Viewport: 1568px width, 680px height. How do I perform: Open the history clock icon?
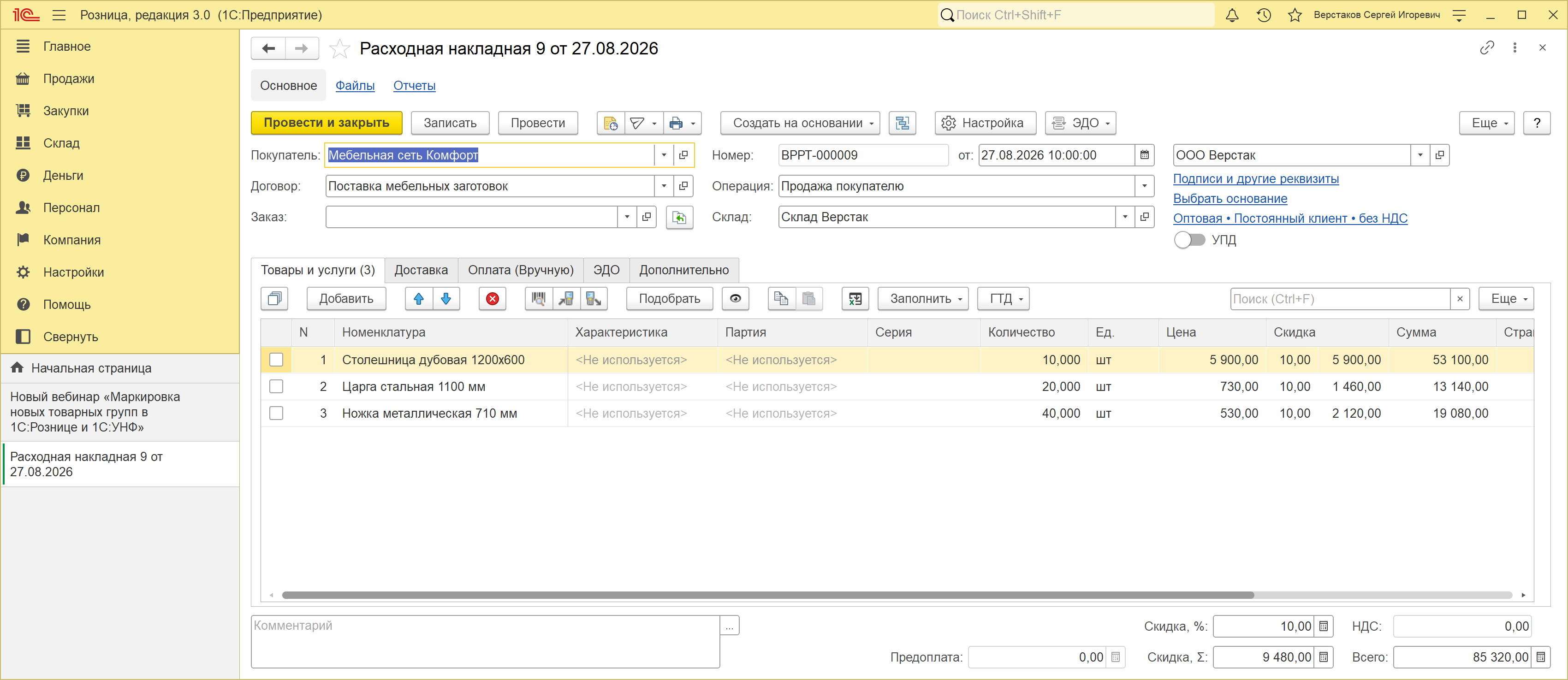[x=1264, y=15]
